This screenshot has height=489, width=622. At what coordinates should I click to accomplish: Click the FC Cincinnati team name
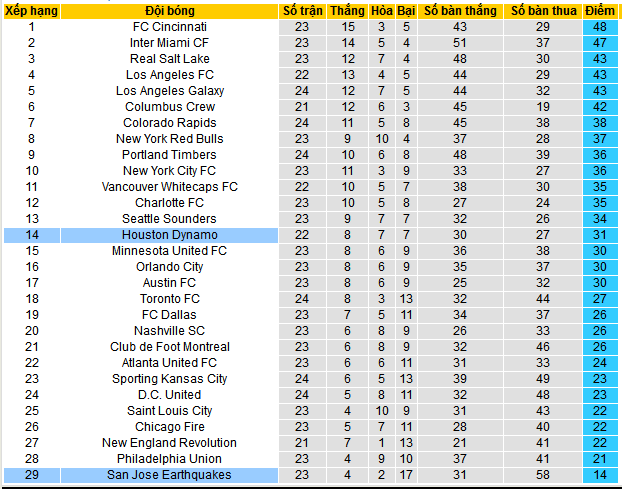coord(169,27)
